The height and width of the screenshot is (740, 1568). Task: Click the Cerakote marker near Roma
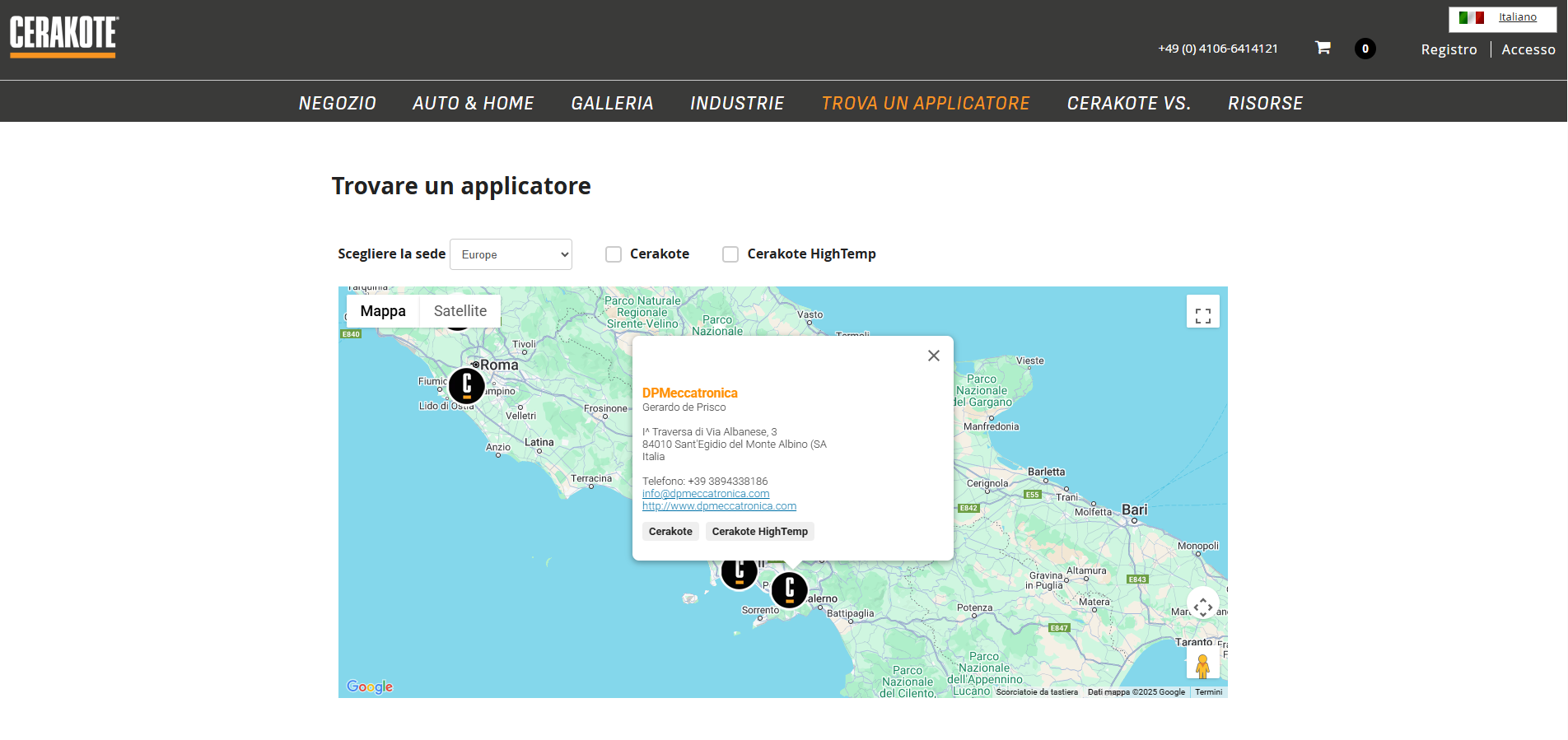pos(467,385)
